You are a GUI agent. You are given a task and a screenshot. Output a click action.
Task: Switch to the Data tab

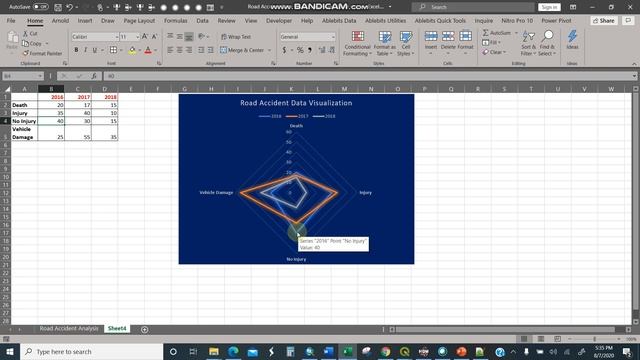[202, 20]
